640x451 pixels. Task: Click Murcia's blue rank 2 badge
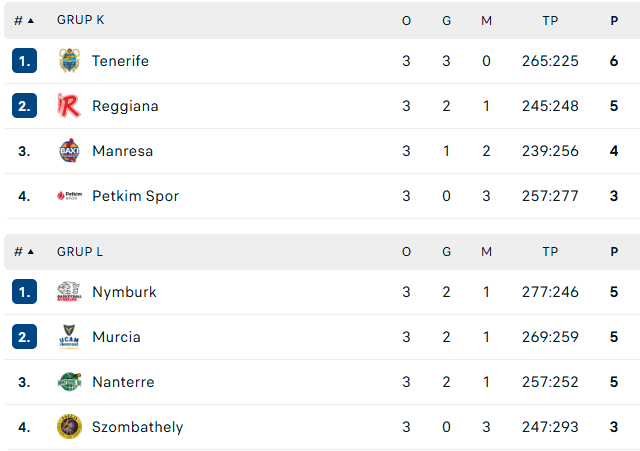(24, 337)
